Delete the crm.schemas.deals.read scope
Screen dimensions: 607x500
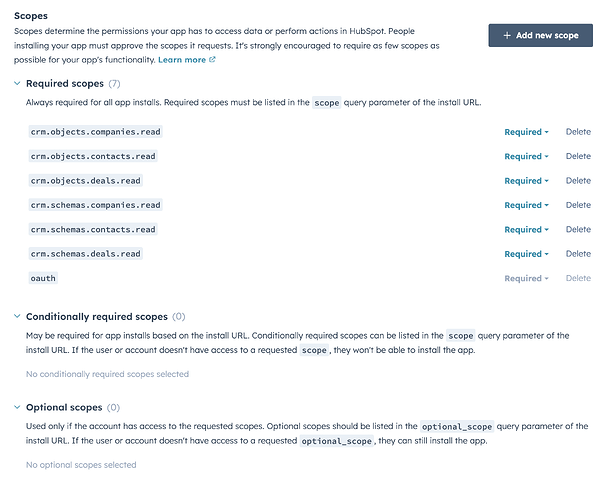click(x=578, y=254)
